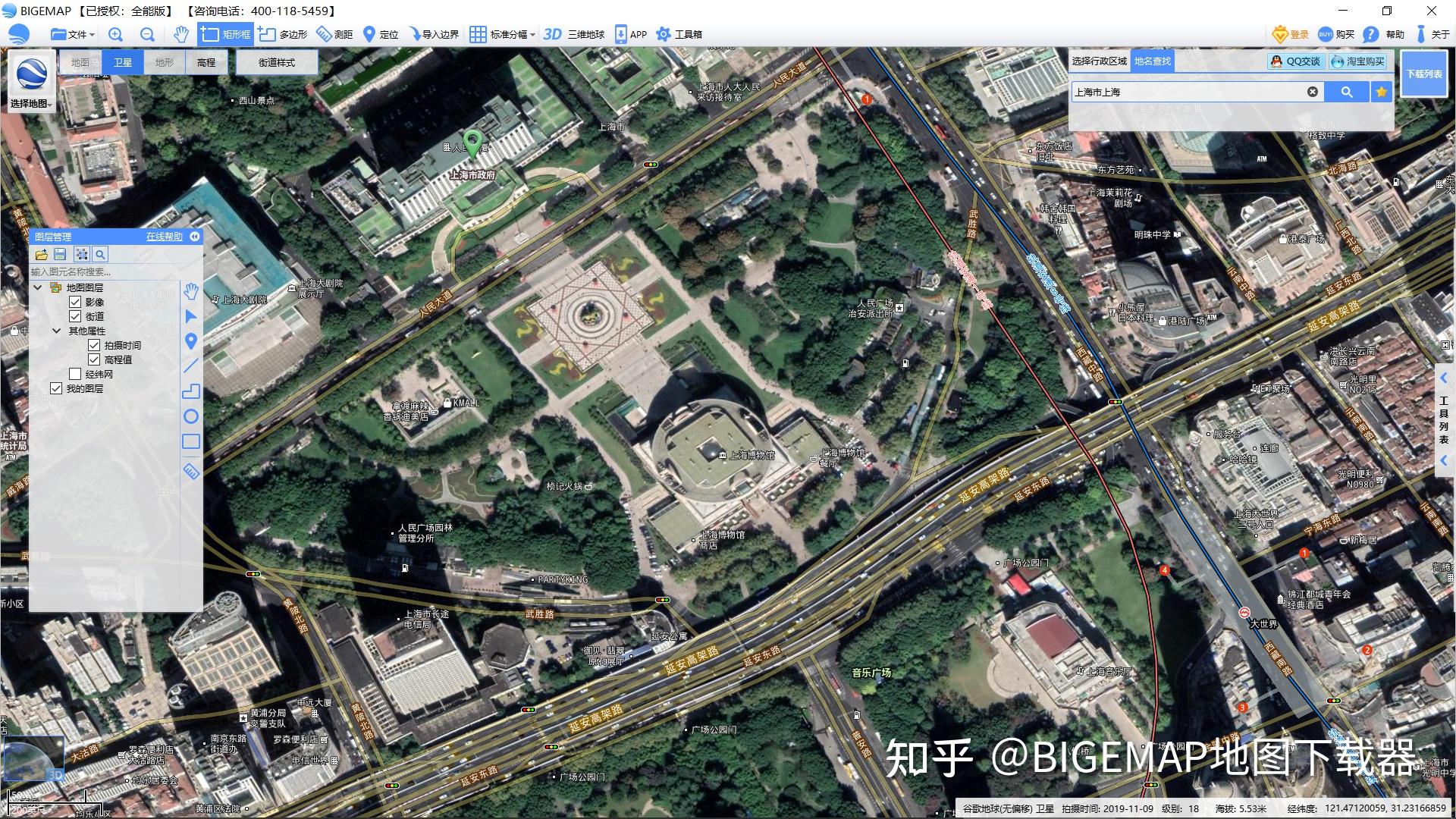Open the 在线帮助 online help link
Screen dimensions: 1456x819
tap(165, 237)
